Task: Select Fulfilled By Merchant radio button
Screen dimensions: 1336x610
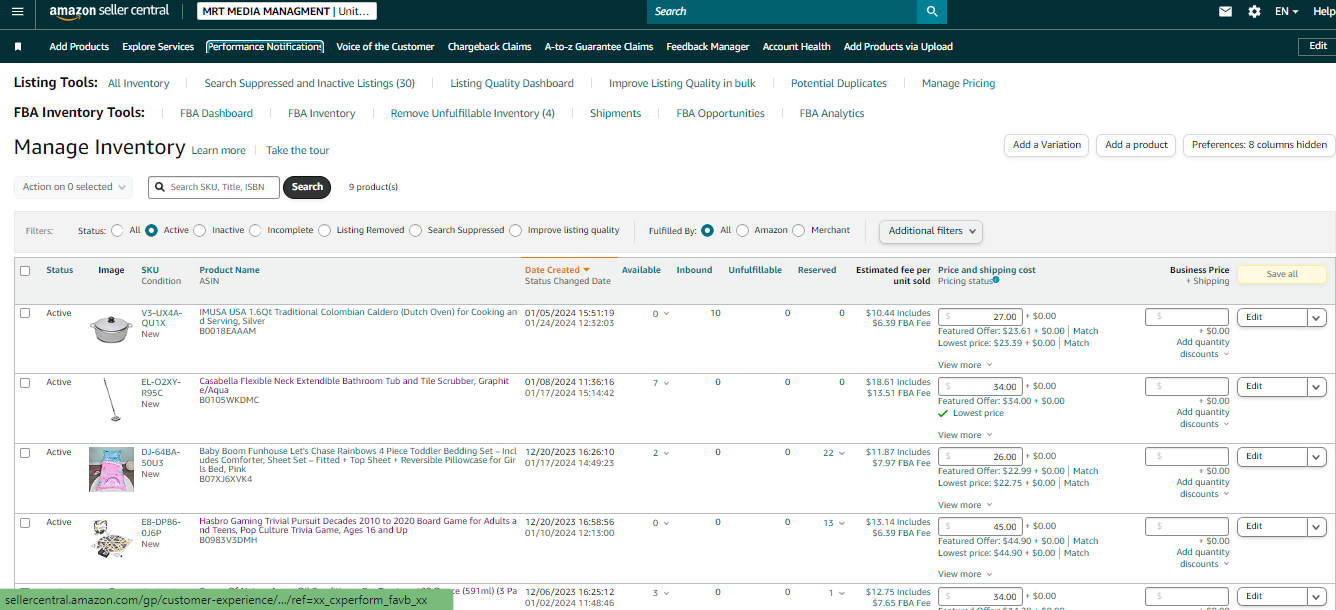Action: point(798,230)
